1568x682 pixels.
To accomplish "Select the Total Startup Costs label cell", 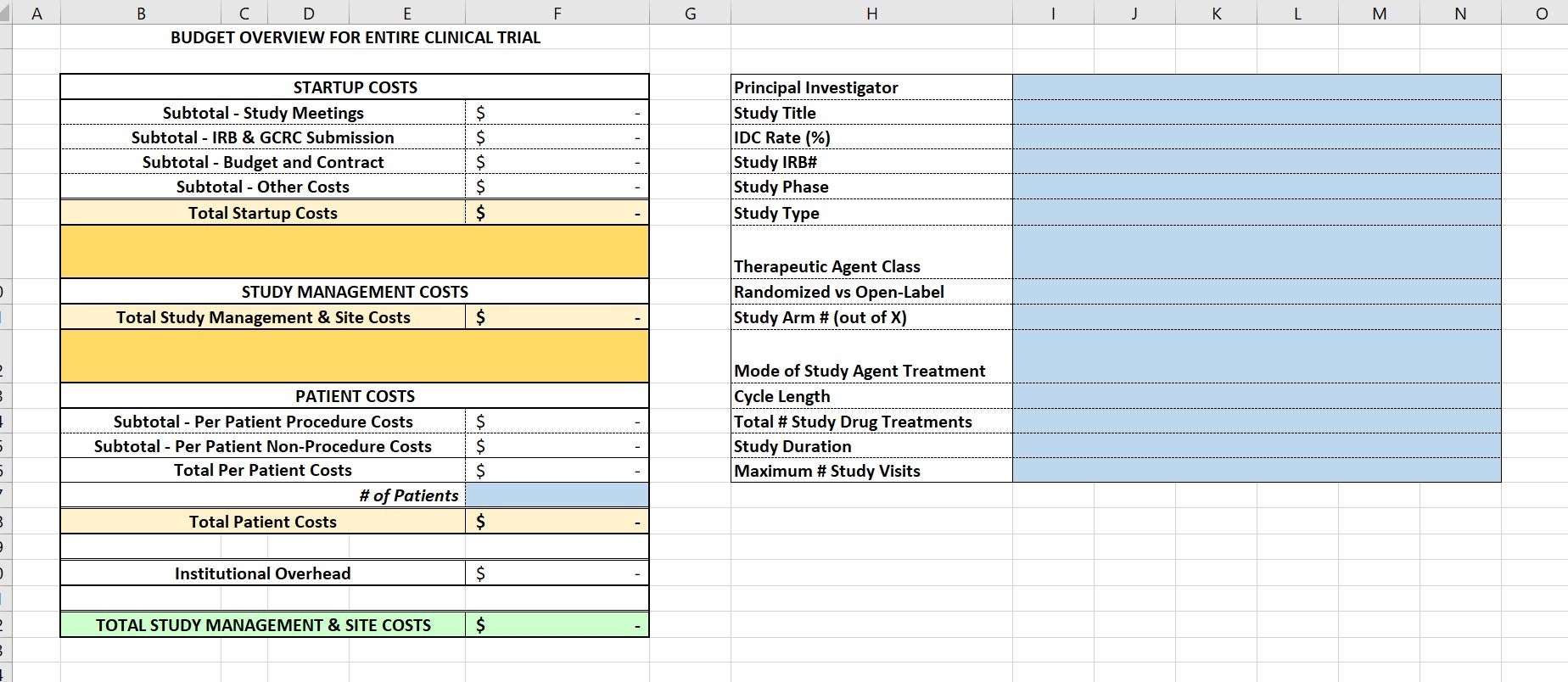I will [x=263, y=213].
